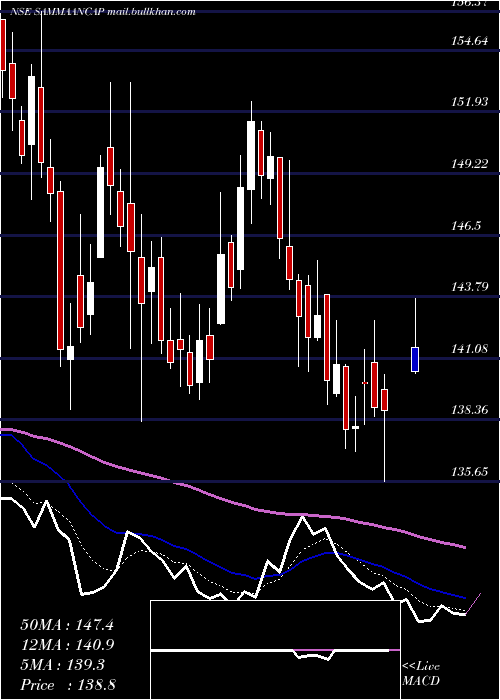Click the 151.93 price axis label
500x700 pixels.
coord(470,102)
